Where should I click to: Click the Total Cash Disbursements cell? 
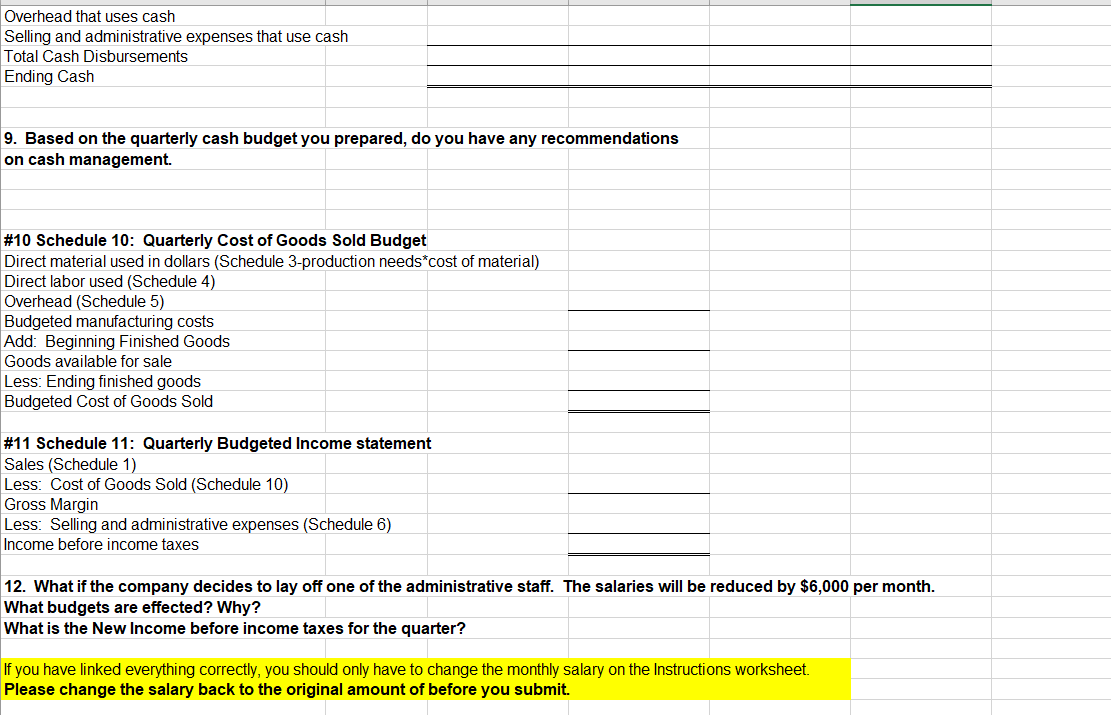coord(95,56)
